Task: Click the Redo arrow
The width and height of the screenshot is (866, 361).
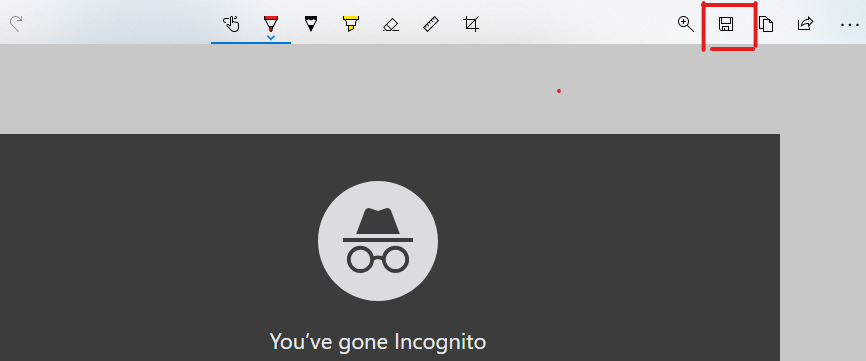Action: (16, 24)
